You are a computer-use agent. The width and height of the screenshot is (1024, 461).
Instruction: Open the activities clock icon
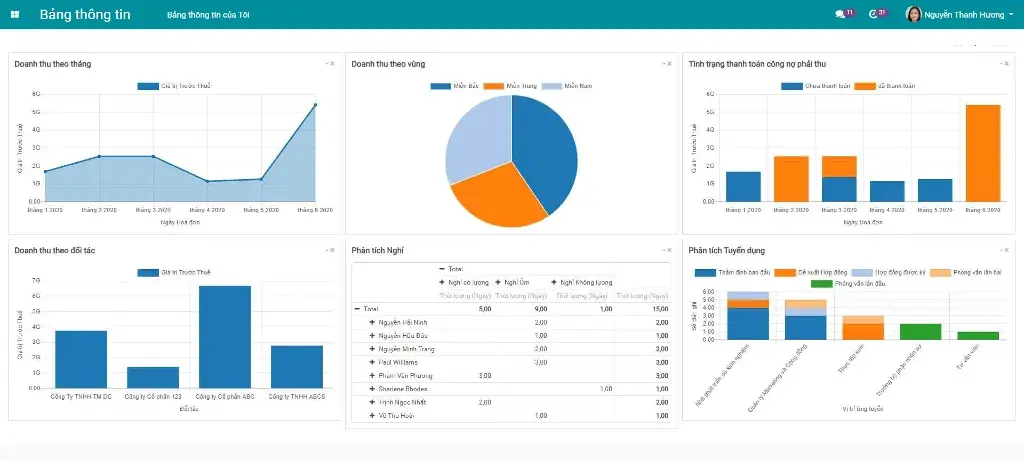[874, 15]
